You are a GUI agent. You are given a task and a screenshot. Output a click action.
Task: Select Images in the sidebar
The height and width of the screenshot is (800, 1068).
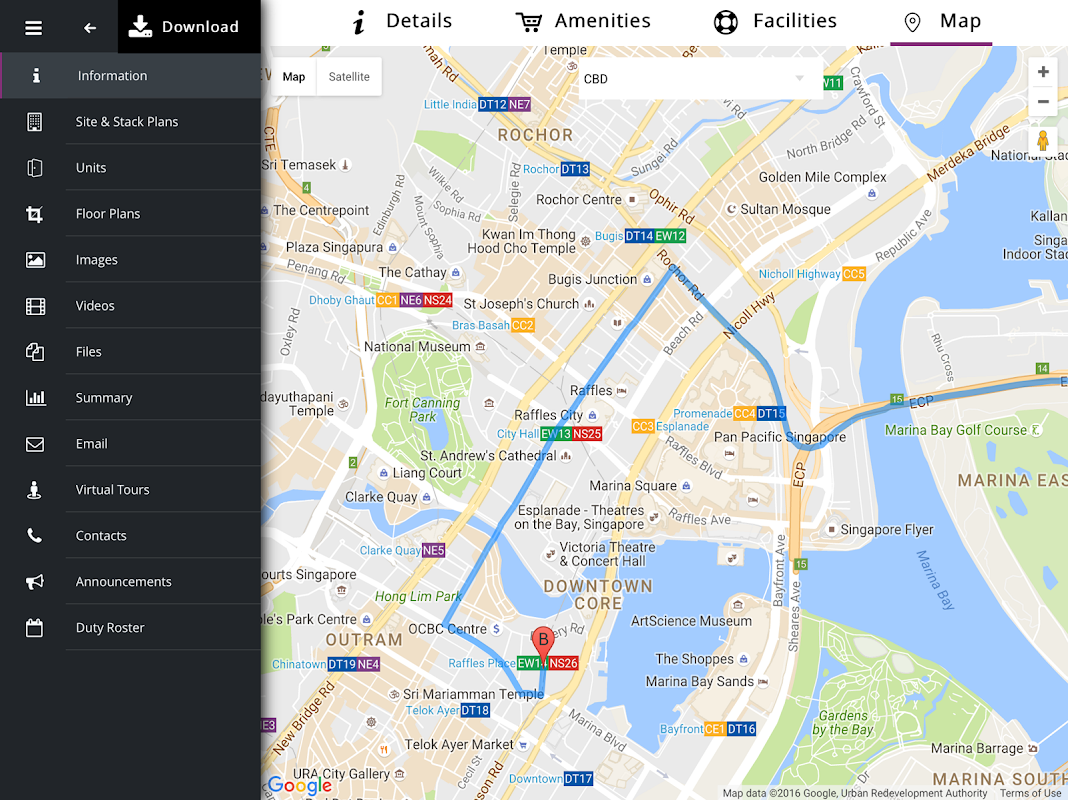pyautogui.click(x=131, y=259)
